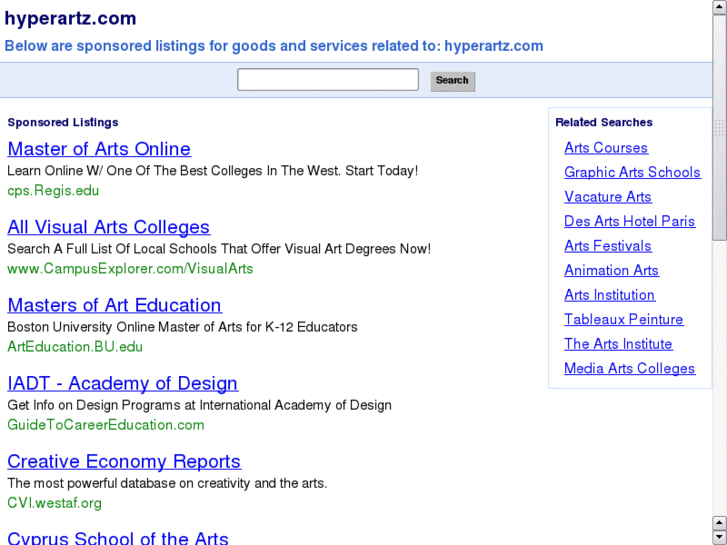The height and width of the screenshot is (545, 727).
Task: Open the All Visual Arts Colleges link
Action: point(108,227)
